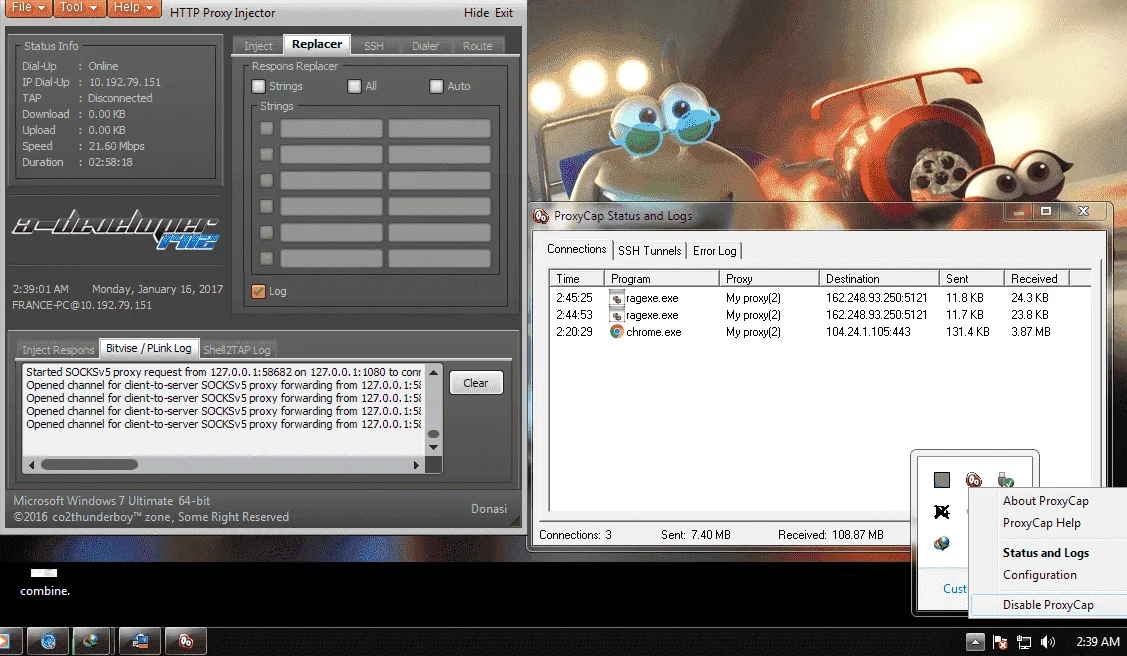Click the globe tray icon in overflow panel

942,543
